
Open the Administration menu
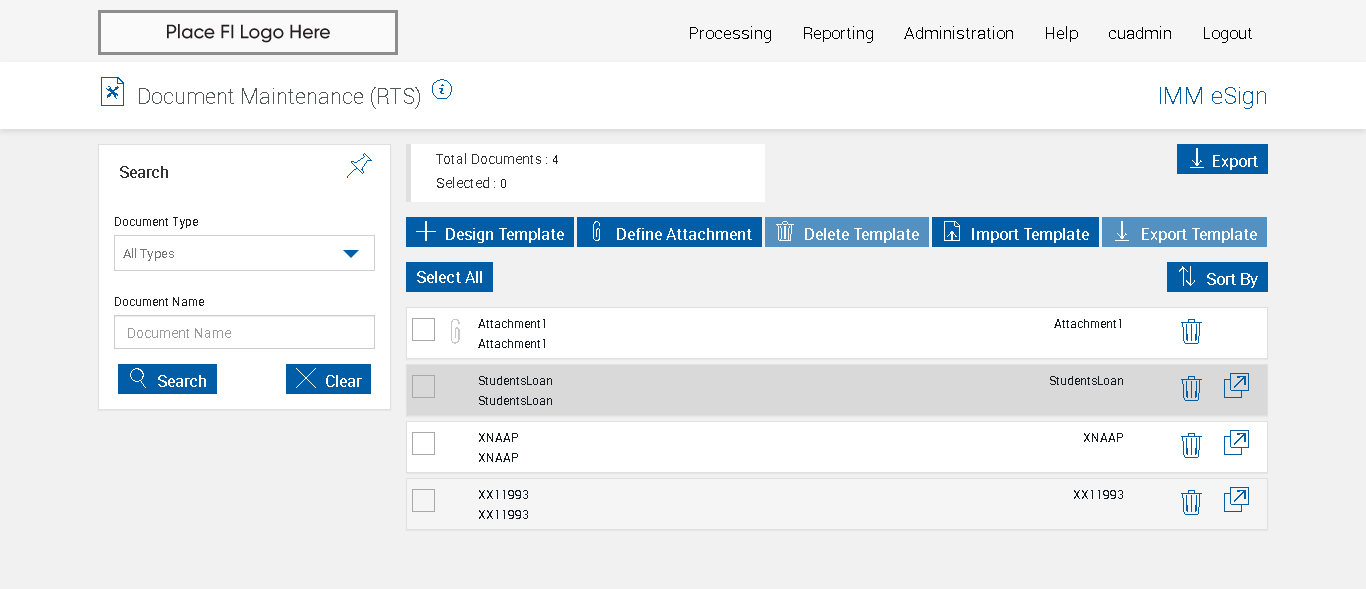pyautogui.click(x=958, y=33)
